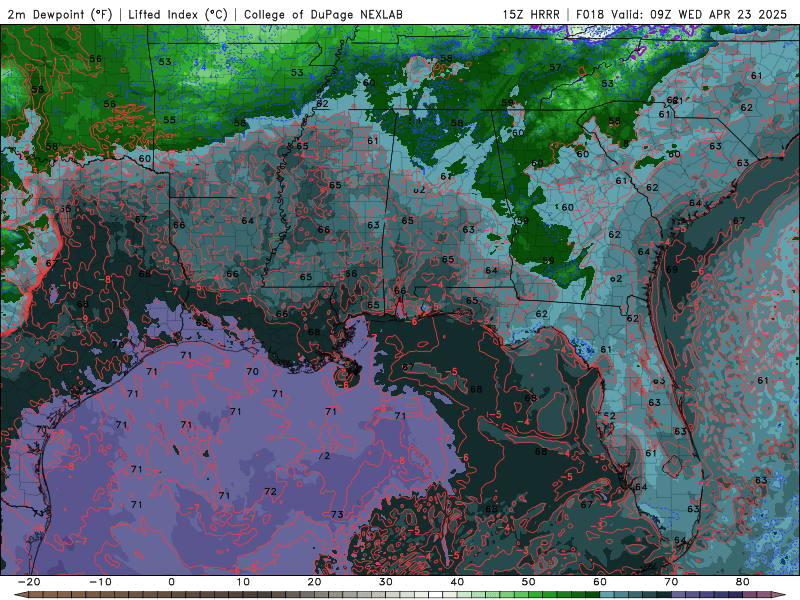
Task: Click the -10 label on the color scale
Action: tap(100, 582)
